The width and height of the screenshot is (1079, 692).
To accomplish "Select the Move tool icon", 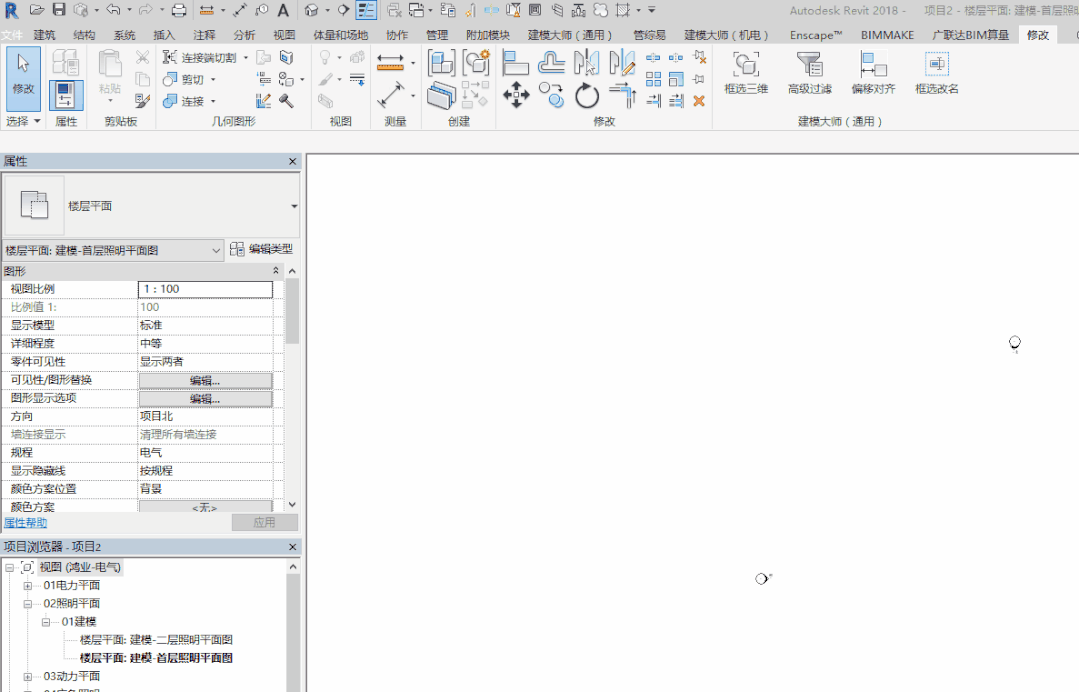I will 516,95.
